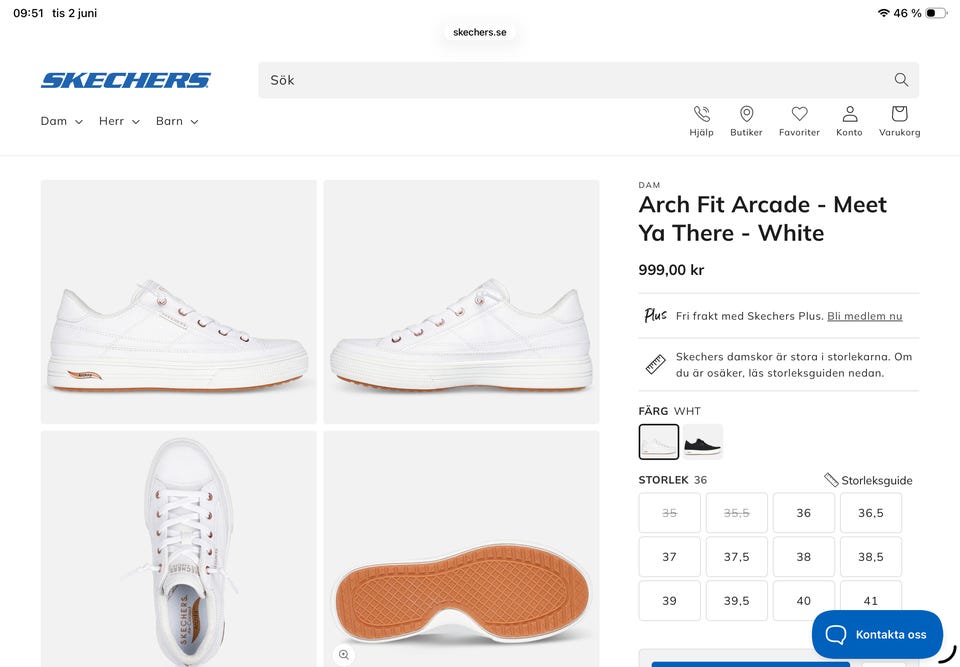
Task: Choose size 38
Action: [x=803, y=557]
